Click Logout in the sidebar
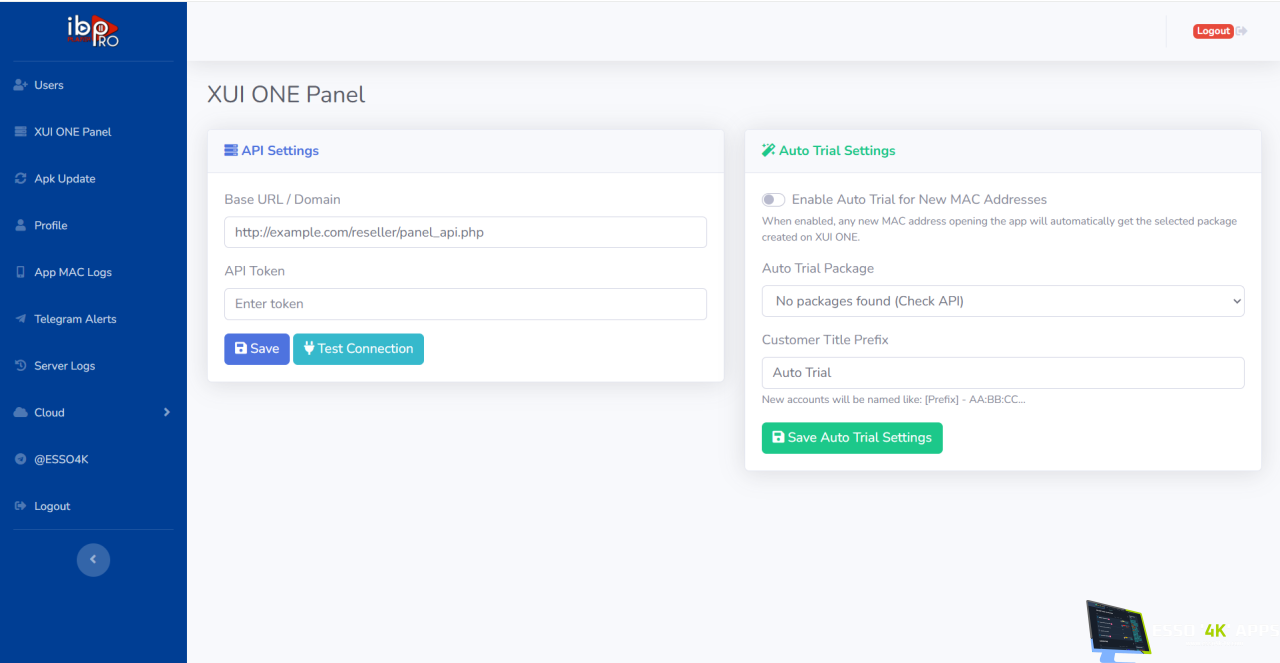The height and width of the screenshot is (663, 1280). pyautogui.click(x=93, y=506)
